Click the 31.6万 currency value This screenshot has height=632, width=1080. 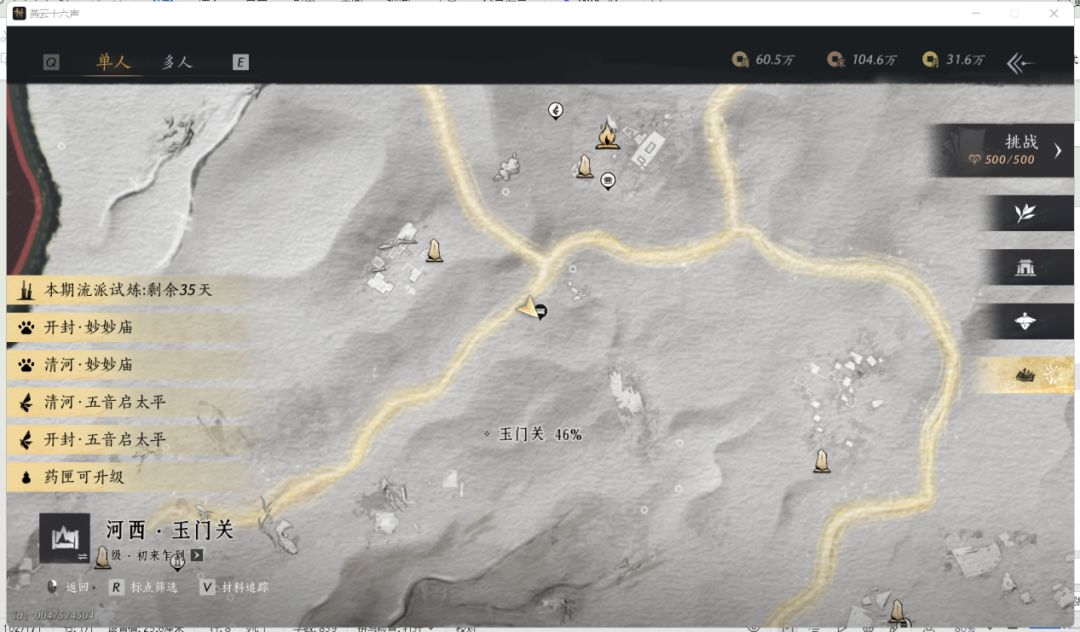click(x=965, y=60)
